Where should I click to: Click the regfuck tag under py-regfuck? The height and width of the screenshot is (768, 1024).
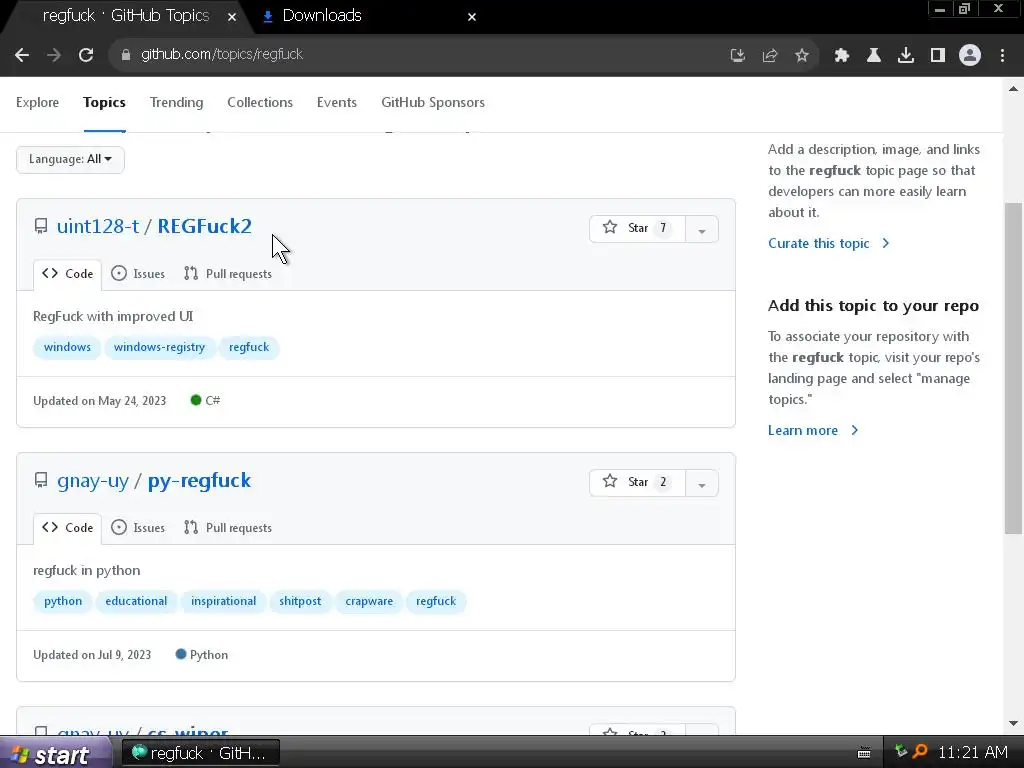click(436, 601)
